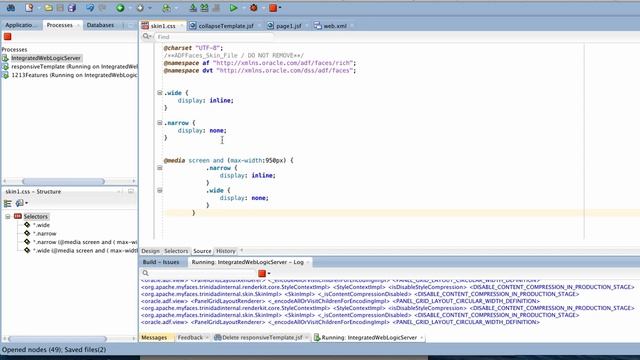Image resolution: width=640 pixels, height=360 pixels.
Task: Open dropdown arrow beside the log stop icon
Action: click(269, 273)
